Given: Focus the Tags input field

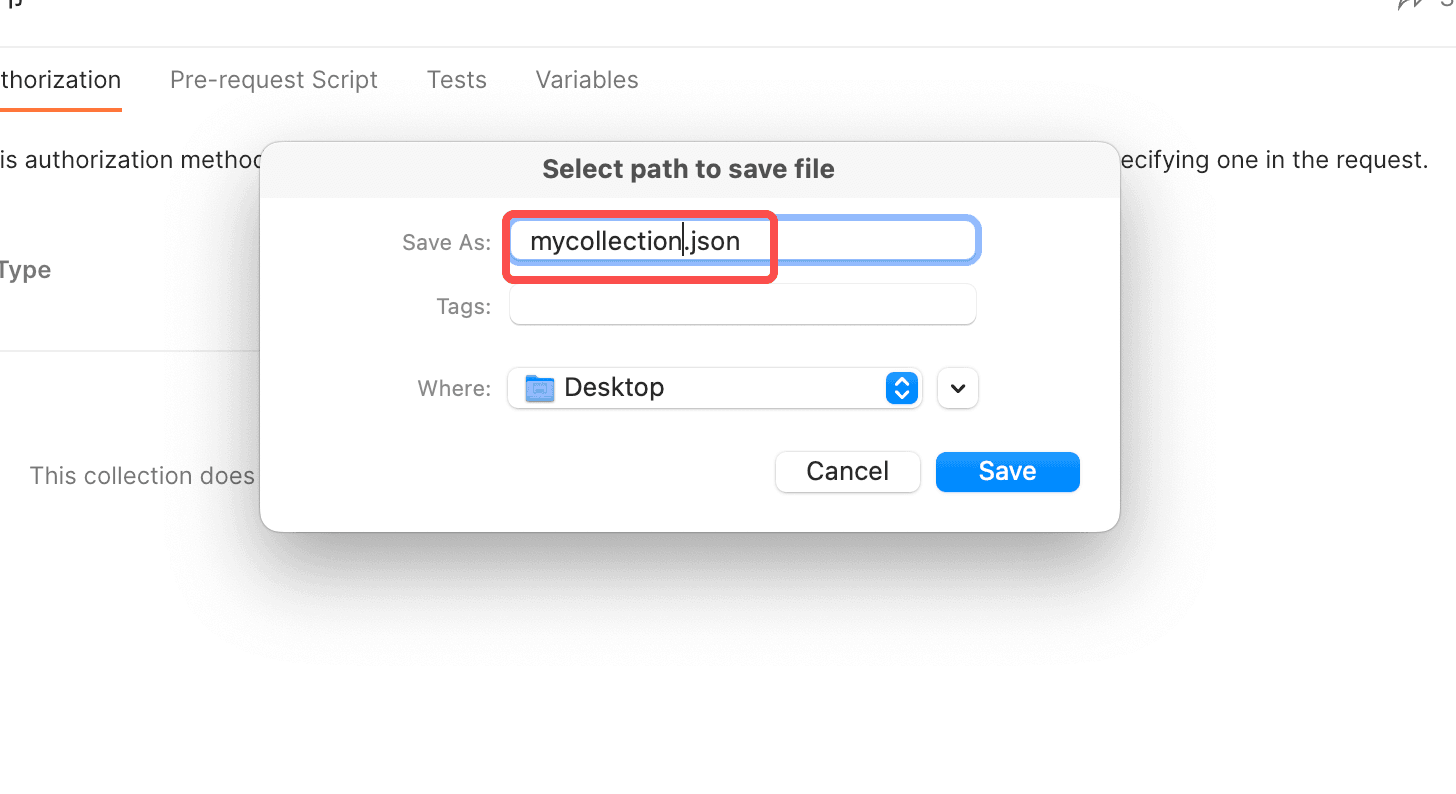Looking at the screenshot, I should point(743,305).
